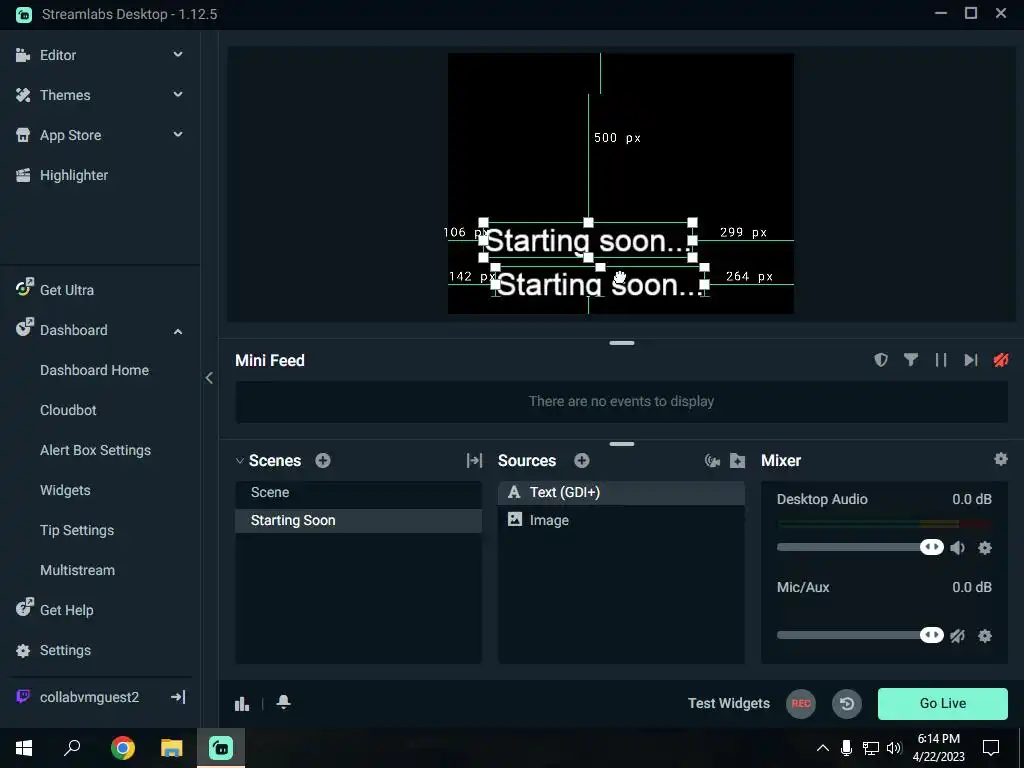
Task: Open the scene transitions icon
Action: tap(475, 460)
